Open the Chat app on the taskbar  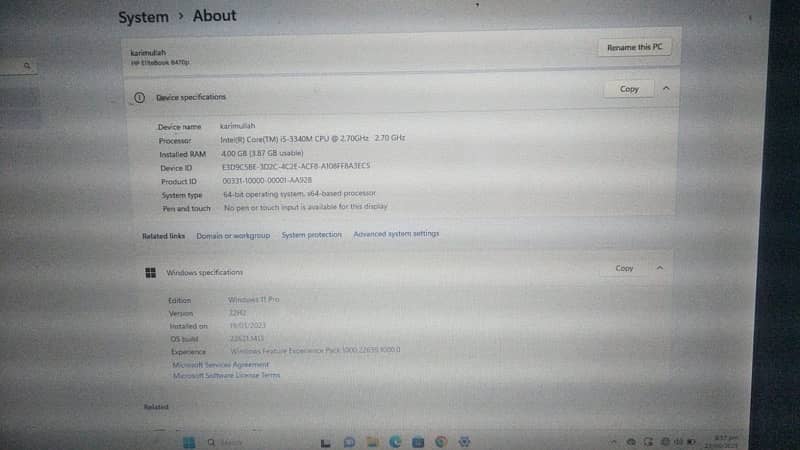pos(349,442)
